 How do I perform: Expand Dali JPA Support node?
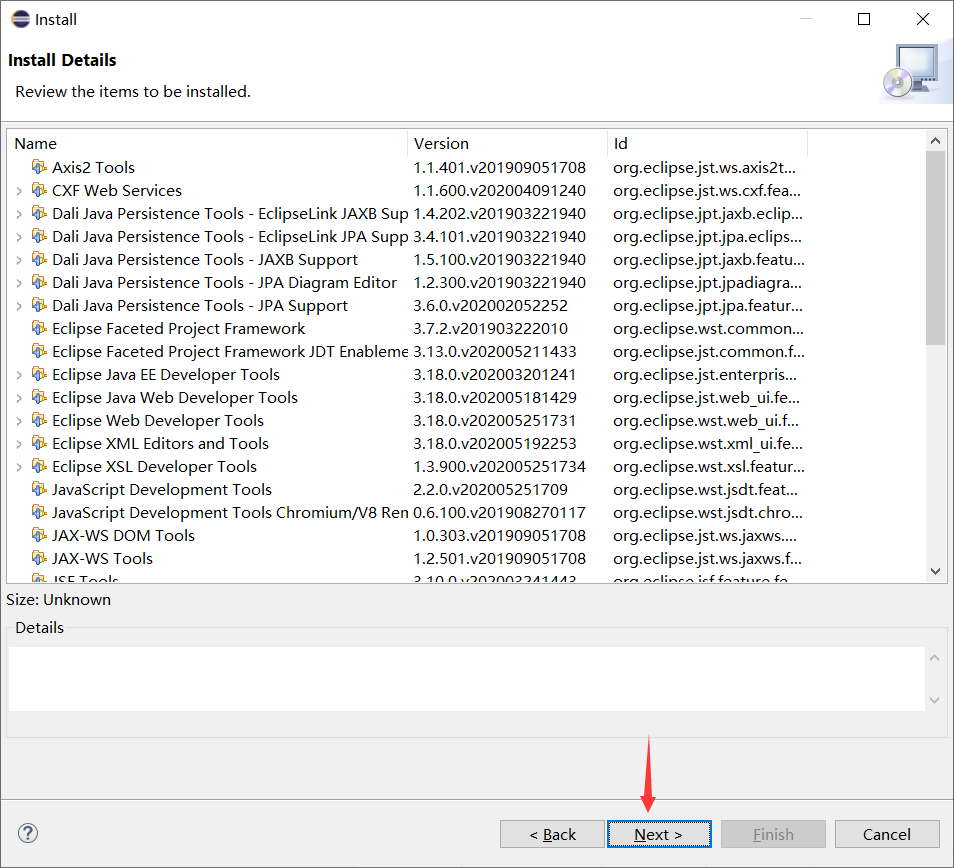(x=19, y=306)
